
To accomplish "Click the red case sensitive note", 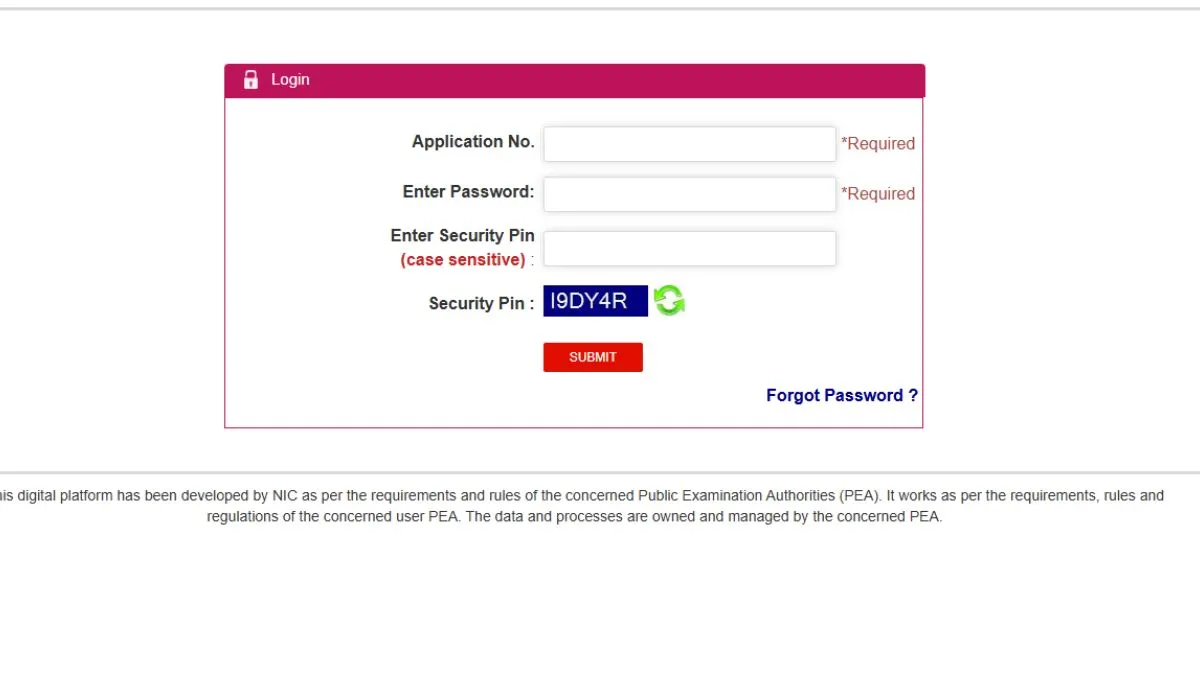I will (x=463, y=260).
